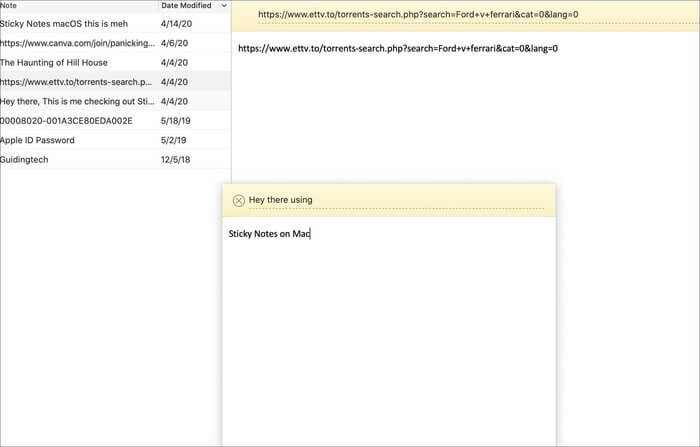Select 'The Haunting of Hill House' note
700x447 pixels.
54,62
